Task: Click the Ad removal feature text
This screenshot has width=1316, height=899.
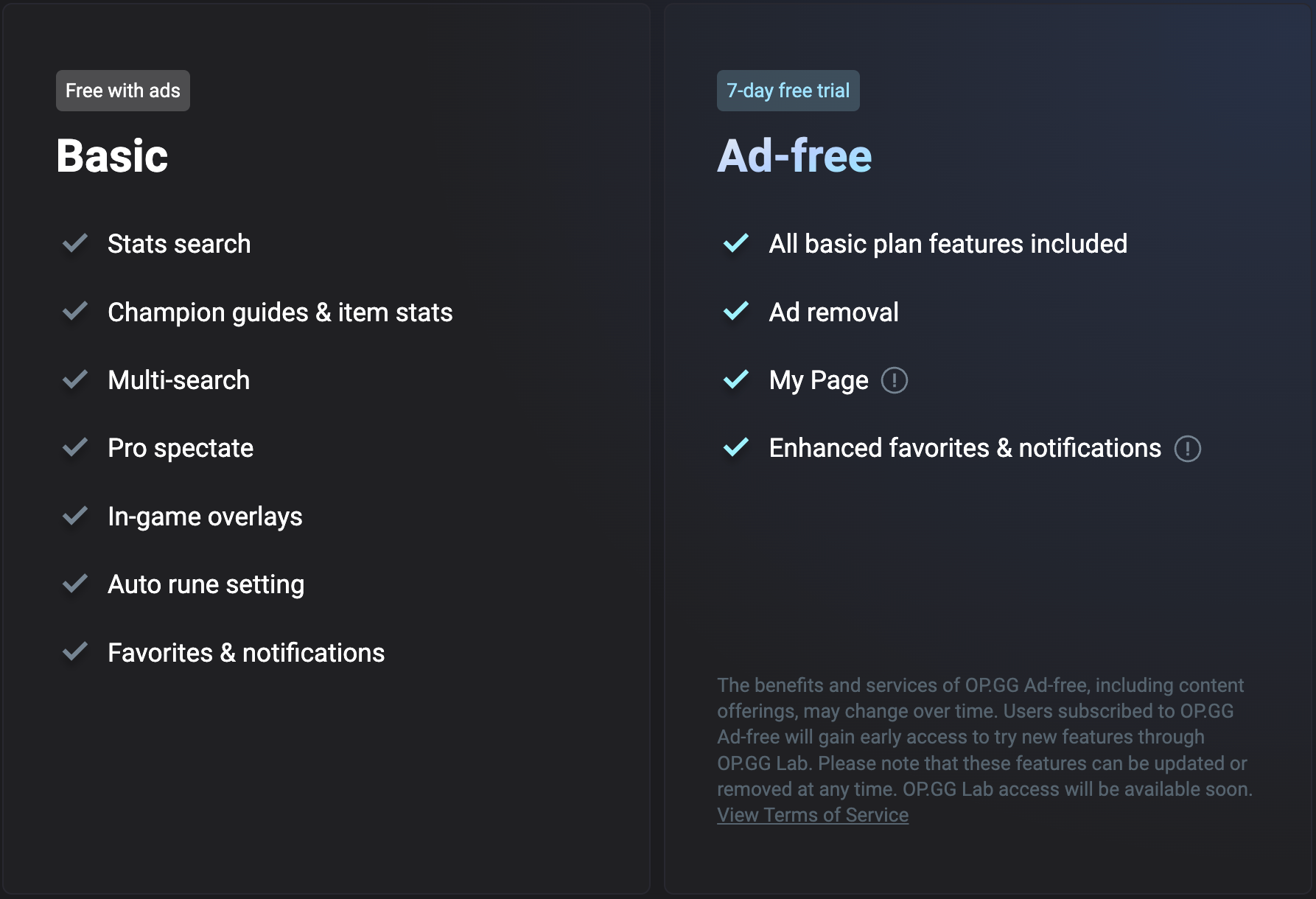Action: click(834, 312)
